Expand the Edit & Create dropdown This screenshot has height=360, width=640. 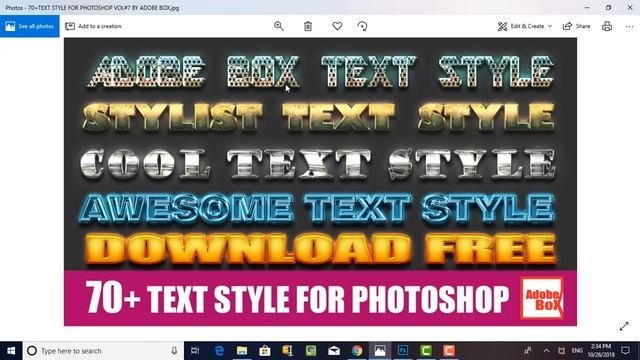(525, 26)
